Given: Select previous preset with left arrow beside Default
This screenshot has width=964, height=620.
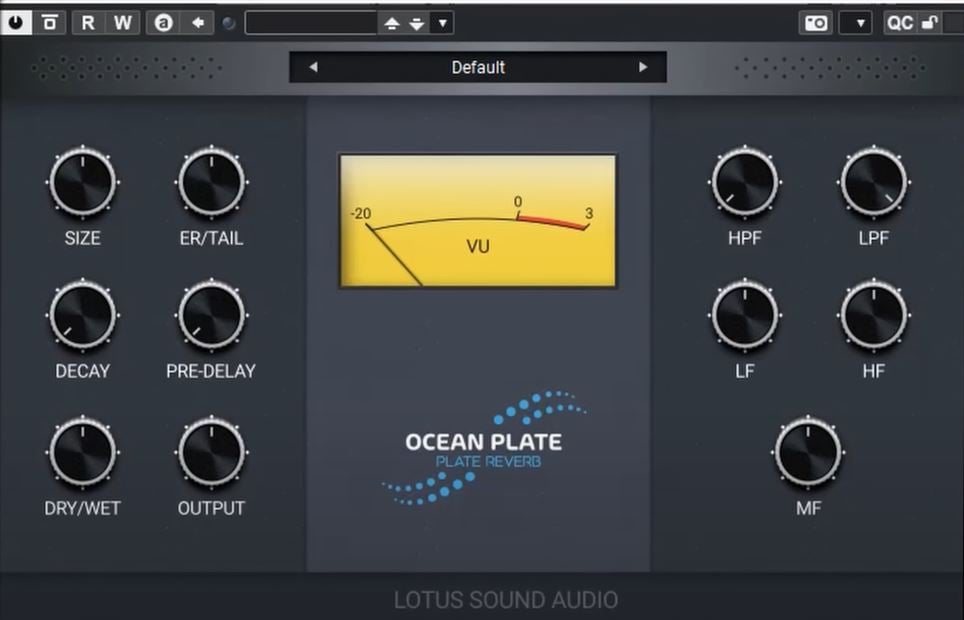Looking at the screenshot, I should coord(314,67).
